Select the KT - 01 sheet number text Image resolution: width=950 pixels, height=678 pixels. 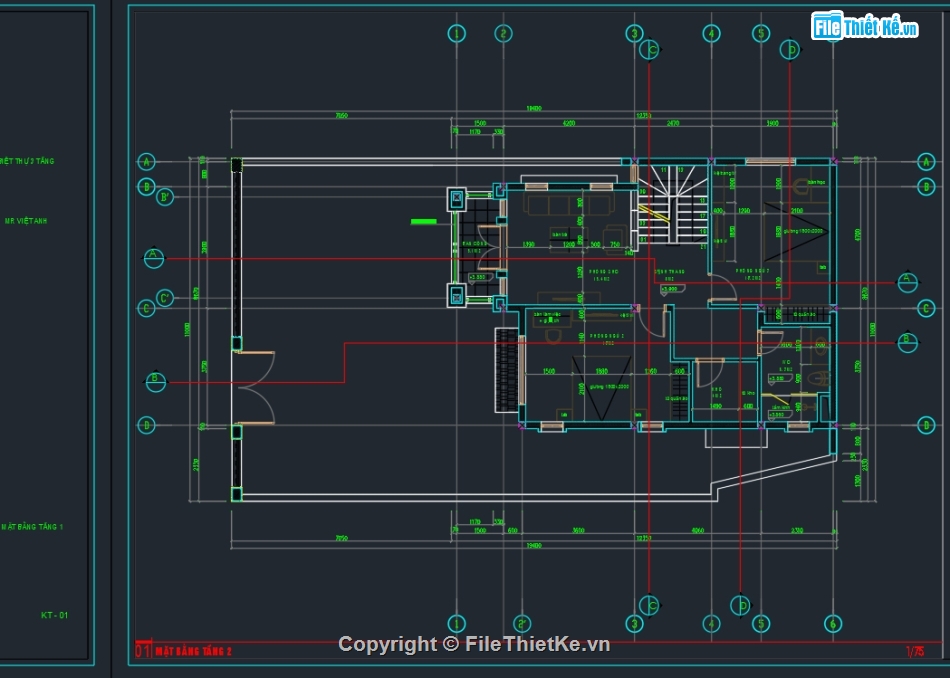[55, 616]
